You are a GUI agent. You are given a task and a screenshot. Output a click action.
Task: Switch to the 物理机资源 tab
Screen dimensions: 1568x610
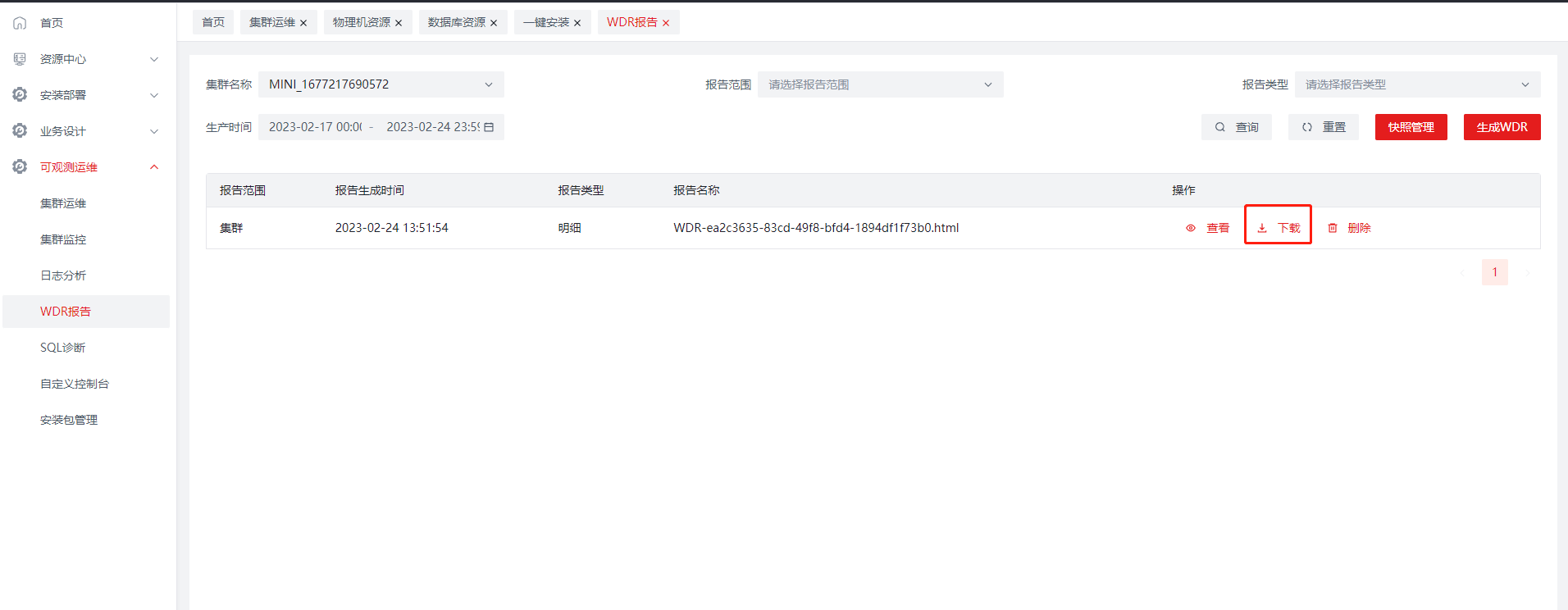point(361,22)
